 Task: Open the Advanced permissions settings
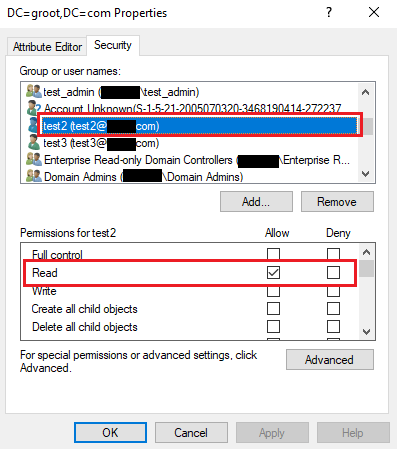(x=330, y=360)
